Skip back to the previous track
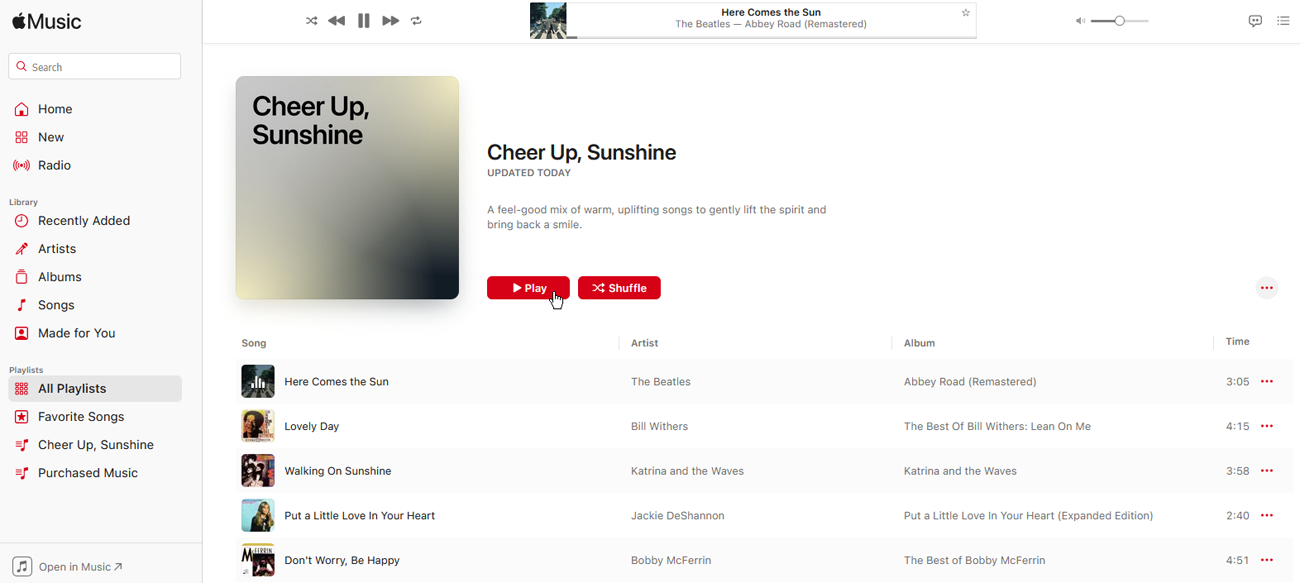Image resolution: width=1300 pixels, height=583 pixels. [x=337, y=21]
